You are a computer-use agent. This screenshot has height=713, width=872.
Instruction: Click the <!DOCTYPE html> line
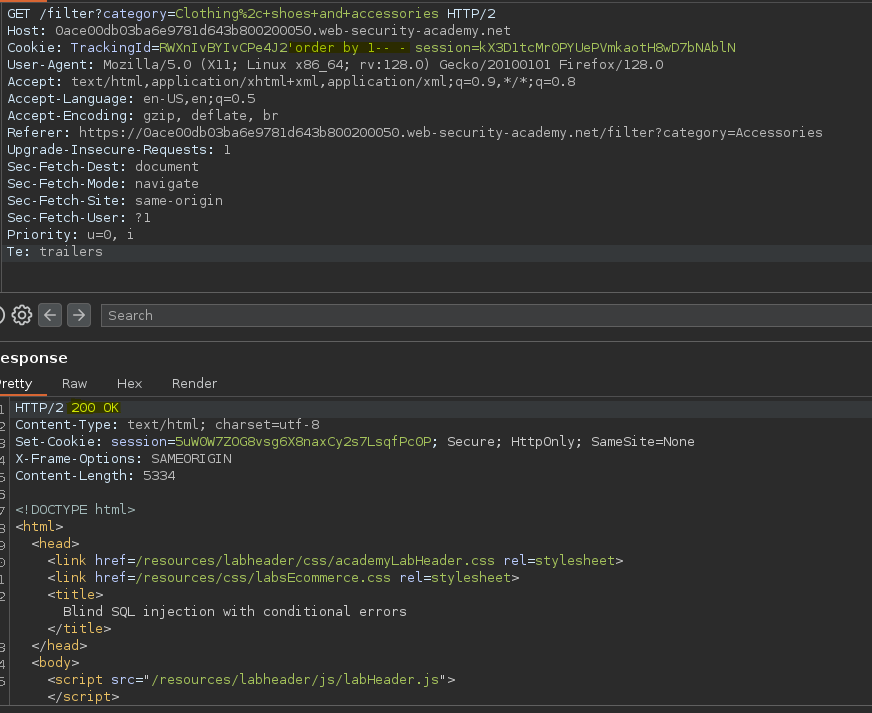(x=75, y=509)
